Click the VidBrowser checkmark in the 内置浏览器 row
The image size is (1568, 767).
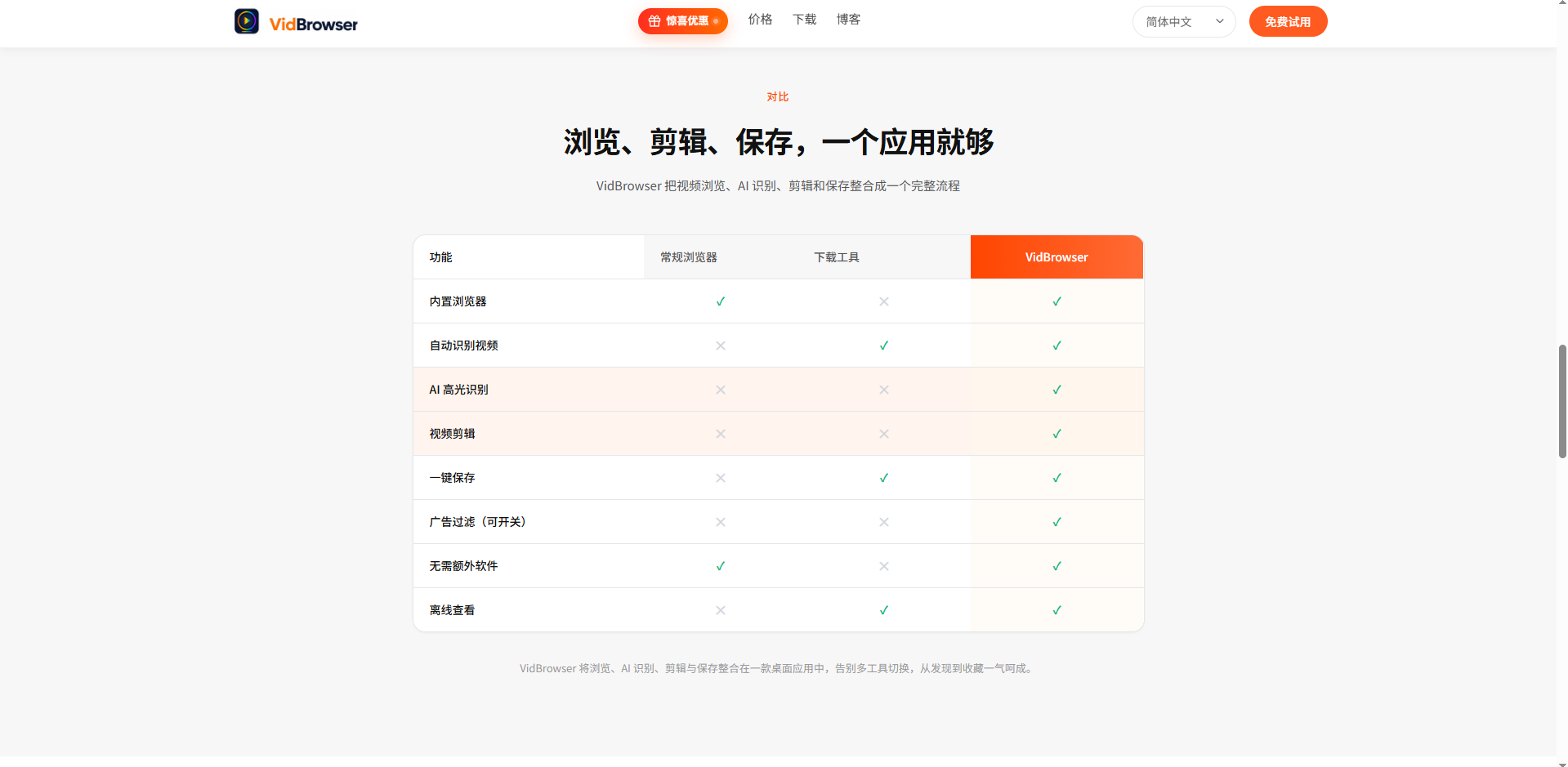(x=1057, y=301)
